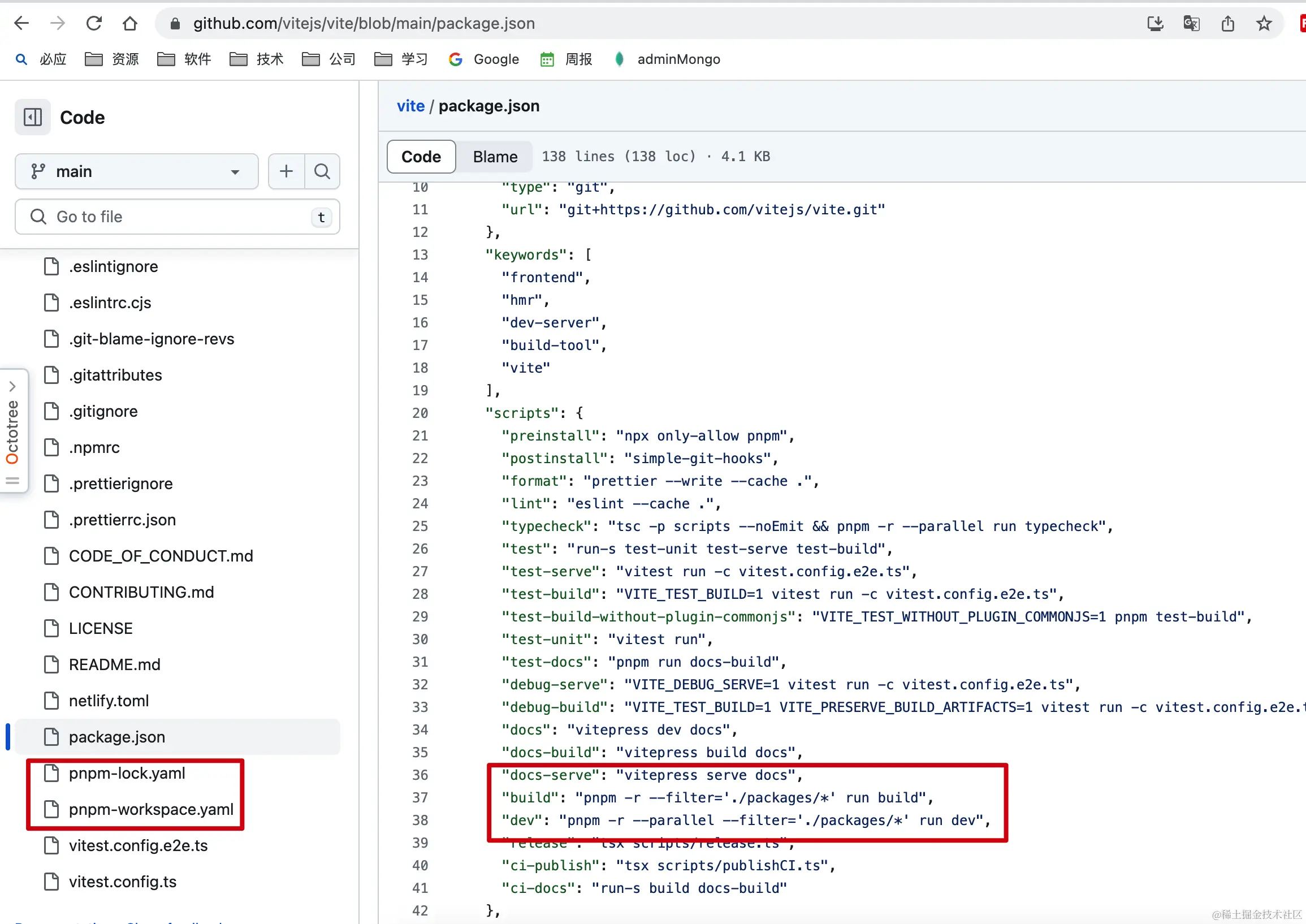Screen dimensions: 1306x924
Task: Open the translate page icon
Action: click(1191, 23)
